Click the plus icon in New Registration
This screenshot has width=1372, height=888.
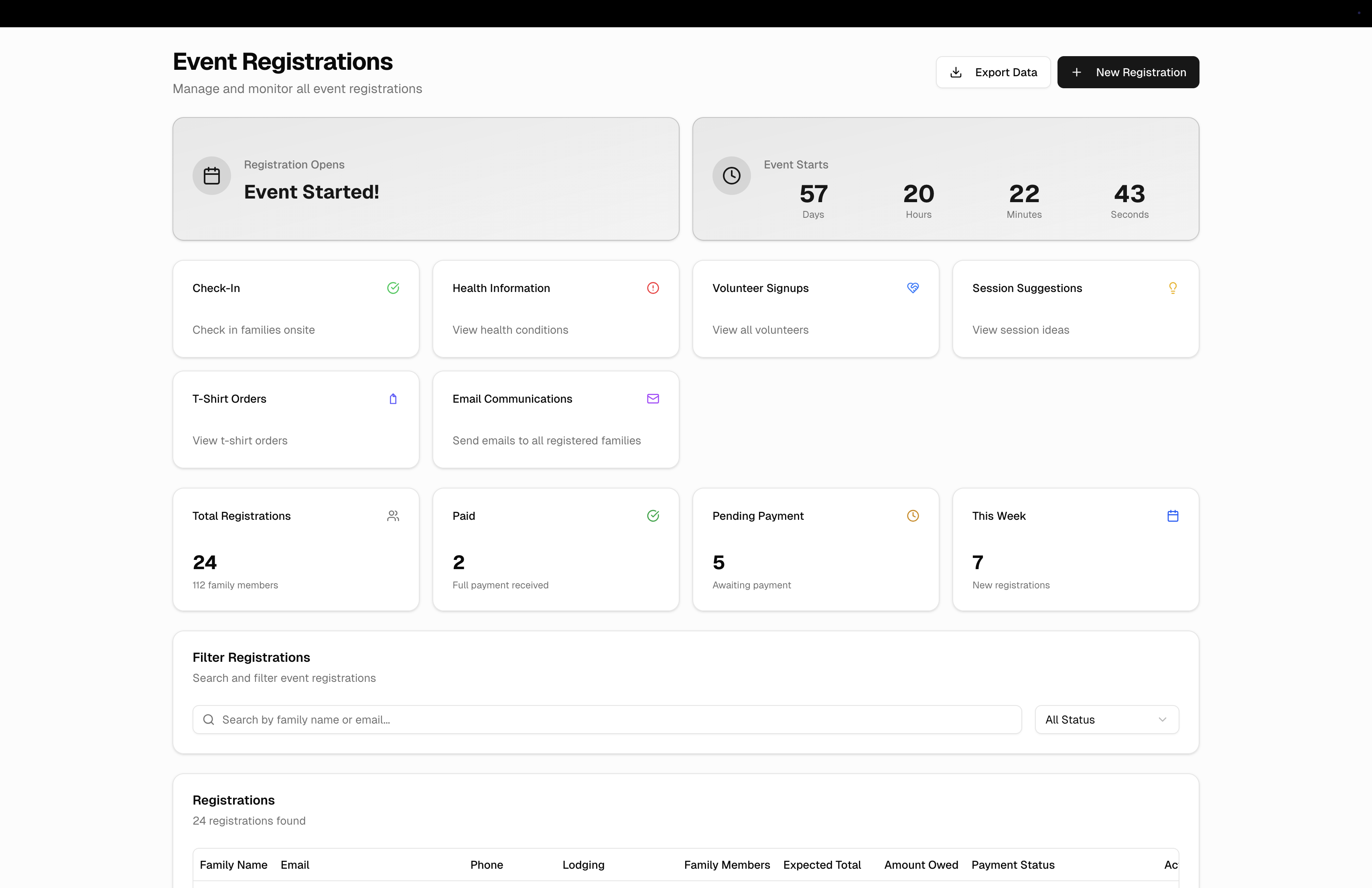pos(1076,72)
